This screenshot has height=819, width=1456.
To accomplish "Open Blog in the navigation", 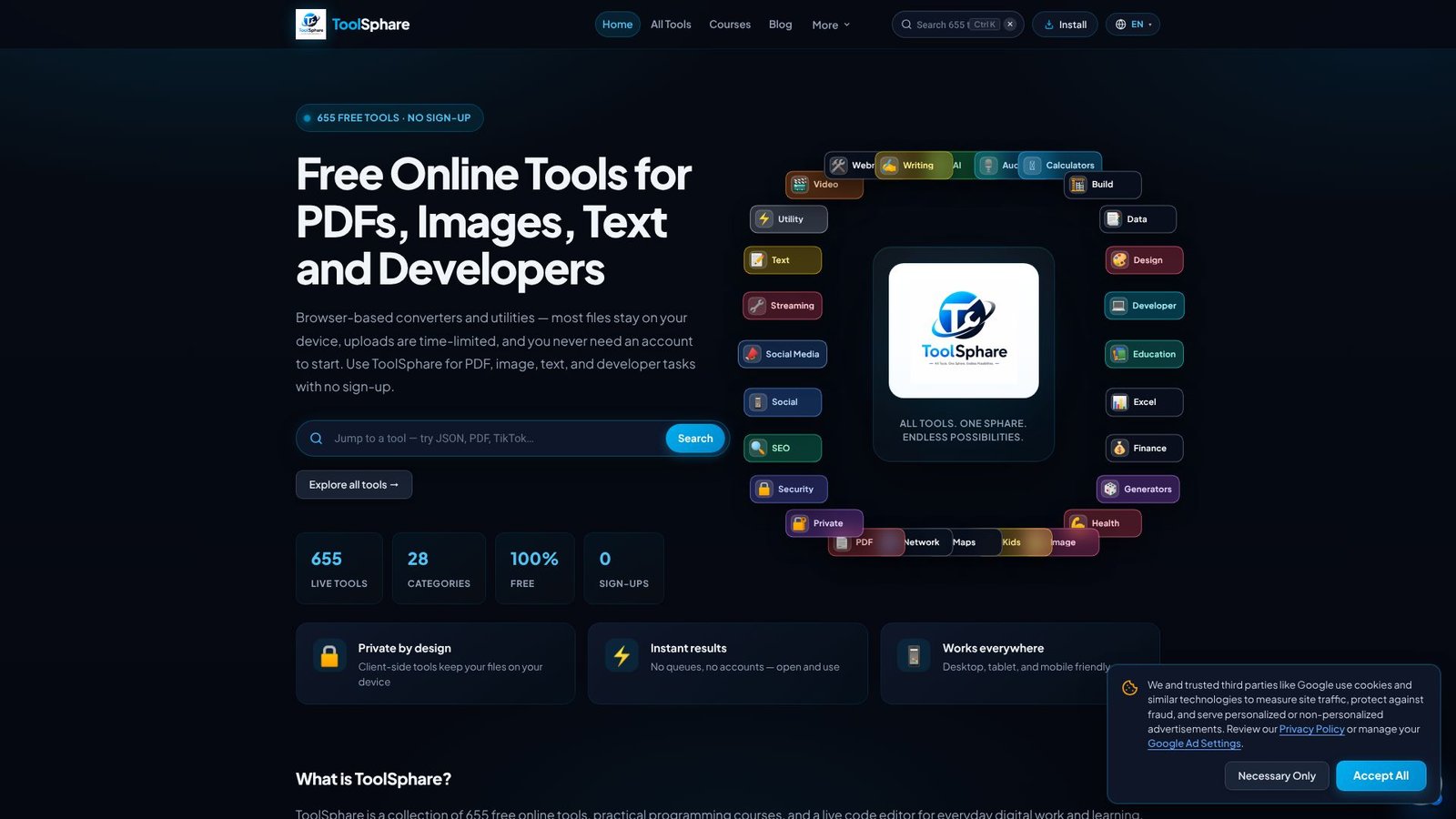I will (x=780, y=25).
